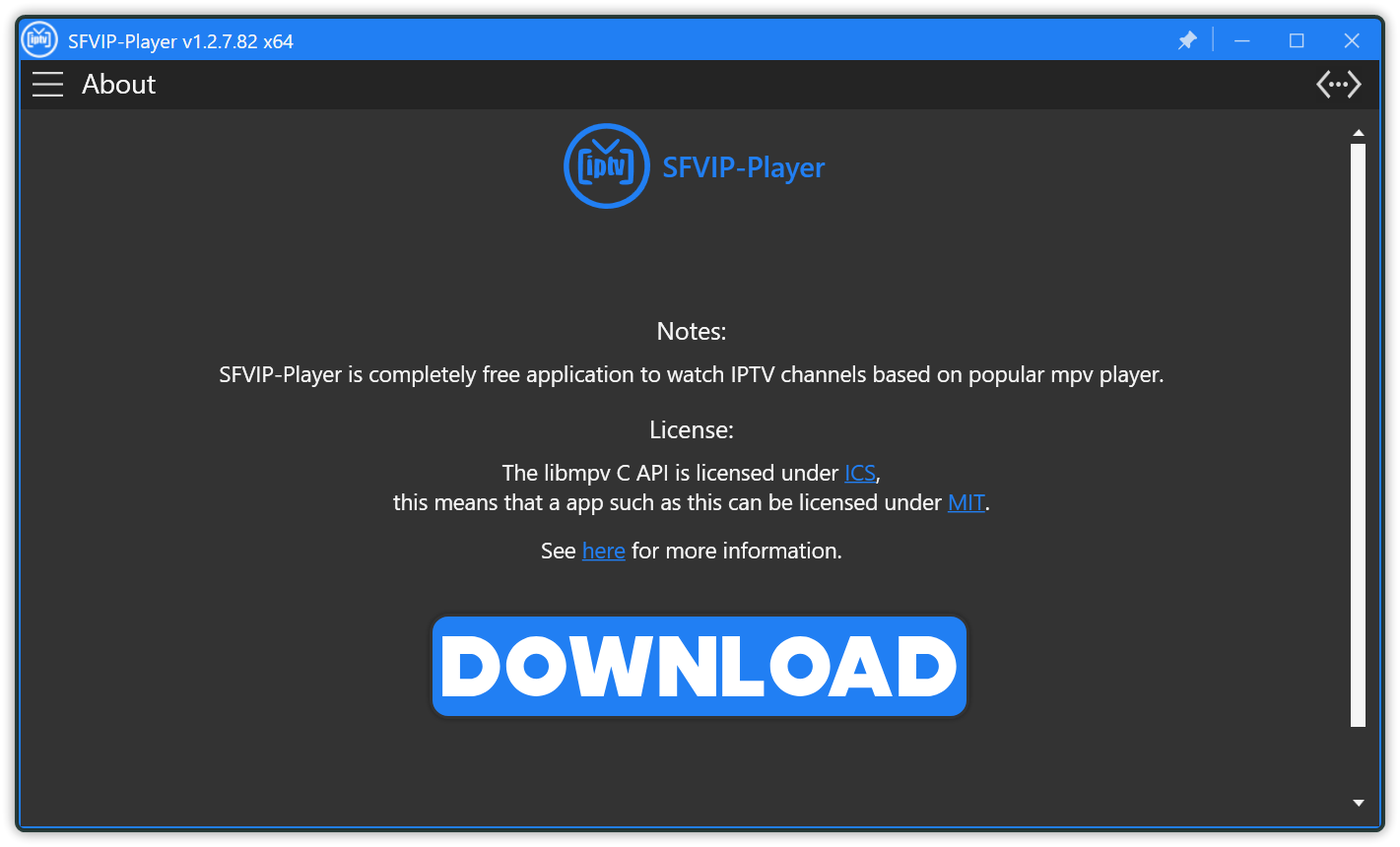Click the large SFVIP-Player IPTV logo
Image resolution: width=1400 pixels, height=847 pixels.
coord(607,165)
